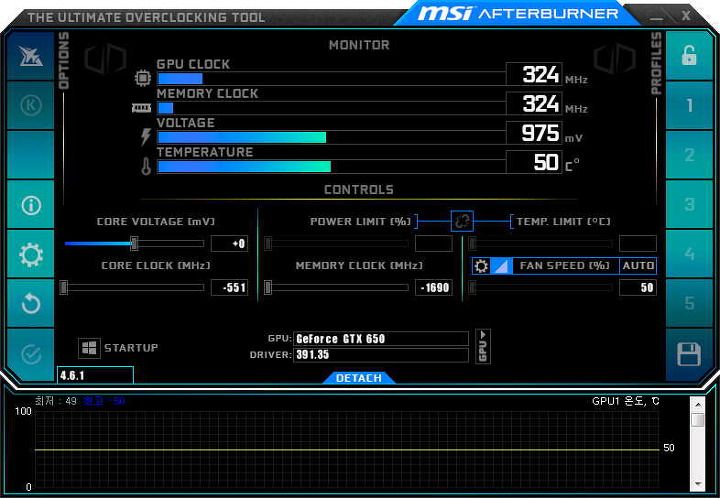Click scroll up arrow on graph scrollbar
720x498 pixels.
(x=698, y=404)
